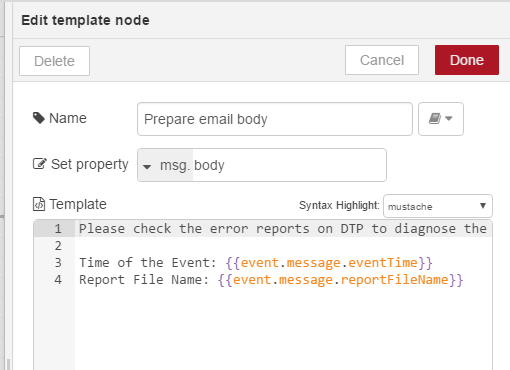The width and height of the screenshot is (510, 370).
Task: Cancel the template node edit
Action: point(382,60)
